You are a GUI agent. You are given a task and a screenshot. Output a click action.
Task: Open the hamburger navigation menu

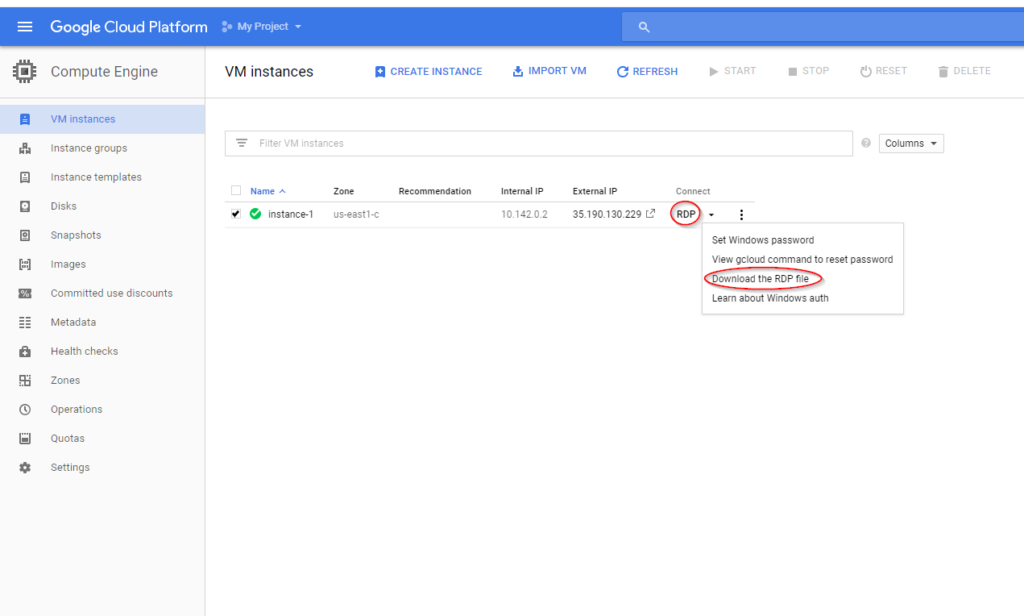[x=25, y=27]
